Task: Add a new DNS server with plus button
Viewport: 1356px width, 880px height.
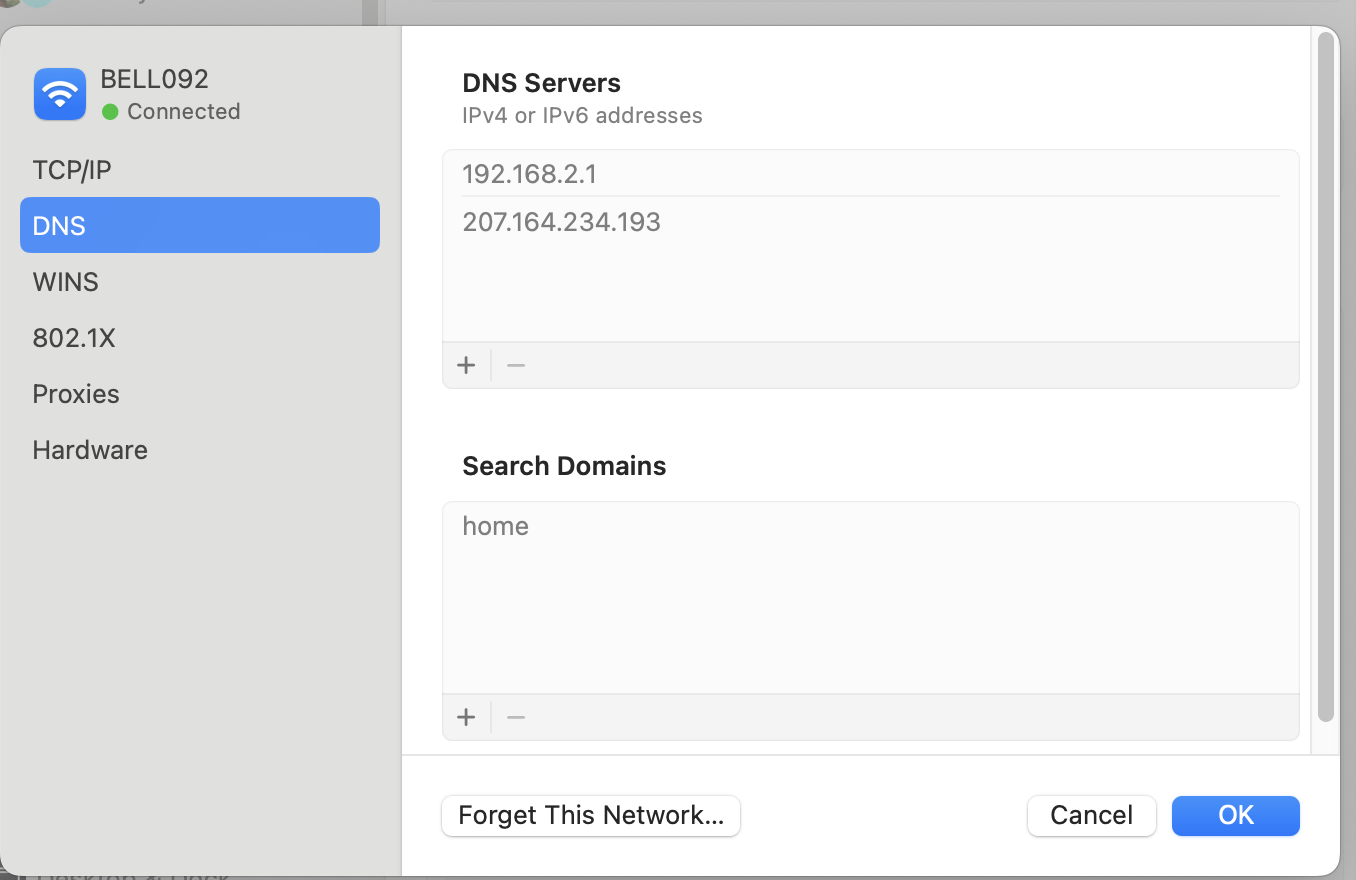Action: pos(466,365)
